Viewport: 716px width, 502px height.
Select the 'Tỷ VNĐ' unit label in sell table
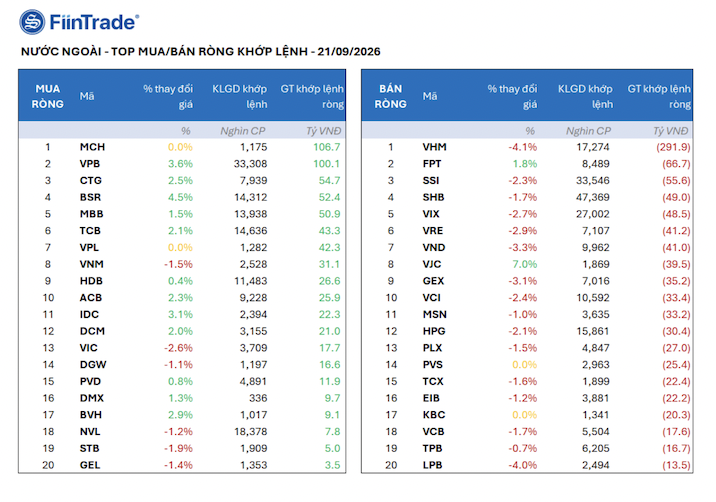point(670,131)
